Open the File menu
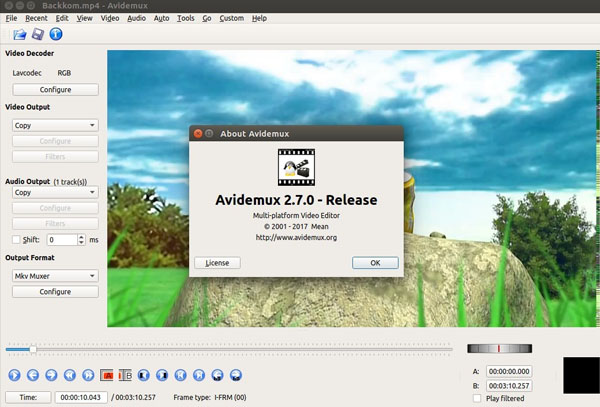 11,18
